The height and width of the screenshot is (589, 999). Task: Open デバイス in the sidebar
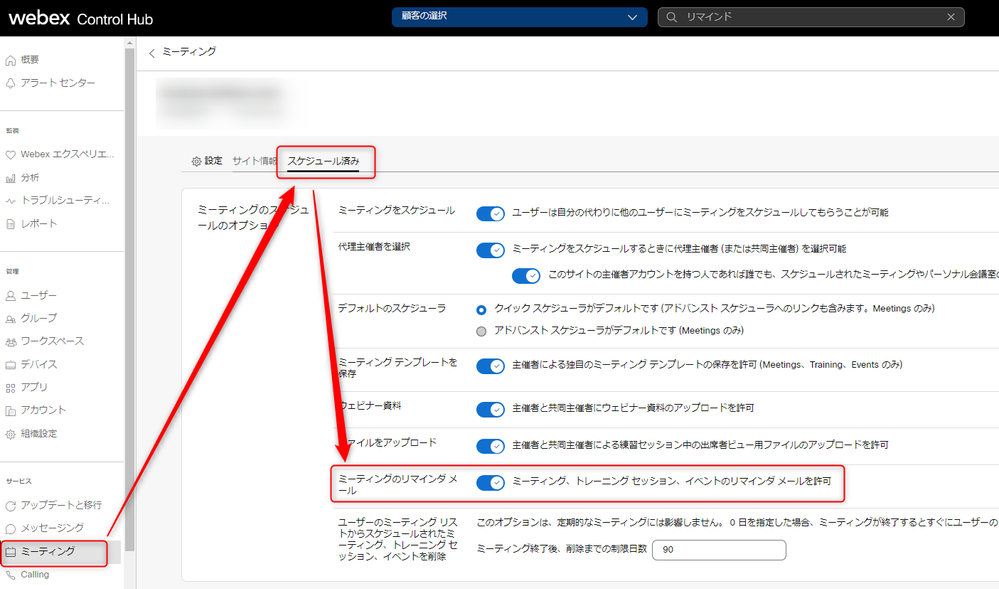pos(39,365)
